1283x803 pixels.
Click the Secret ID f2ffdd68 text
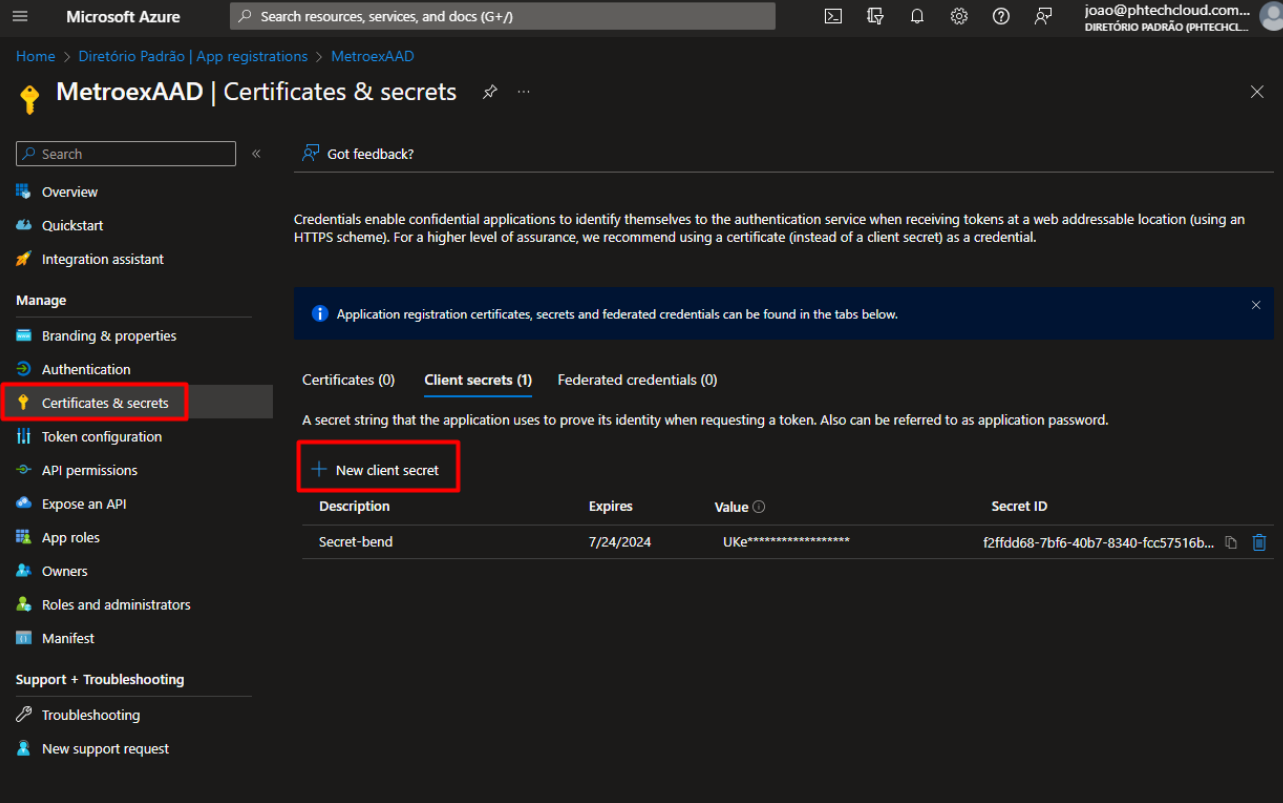[1099, 542]
